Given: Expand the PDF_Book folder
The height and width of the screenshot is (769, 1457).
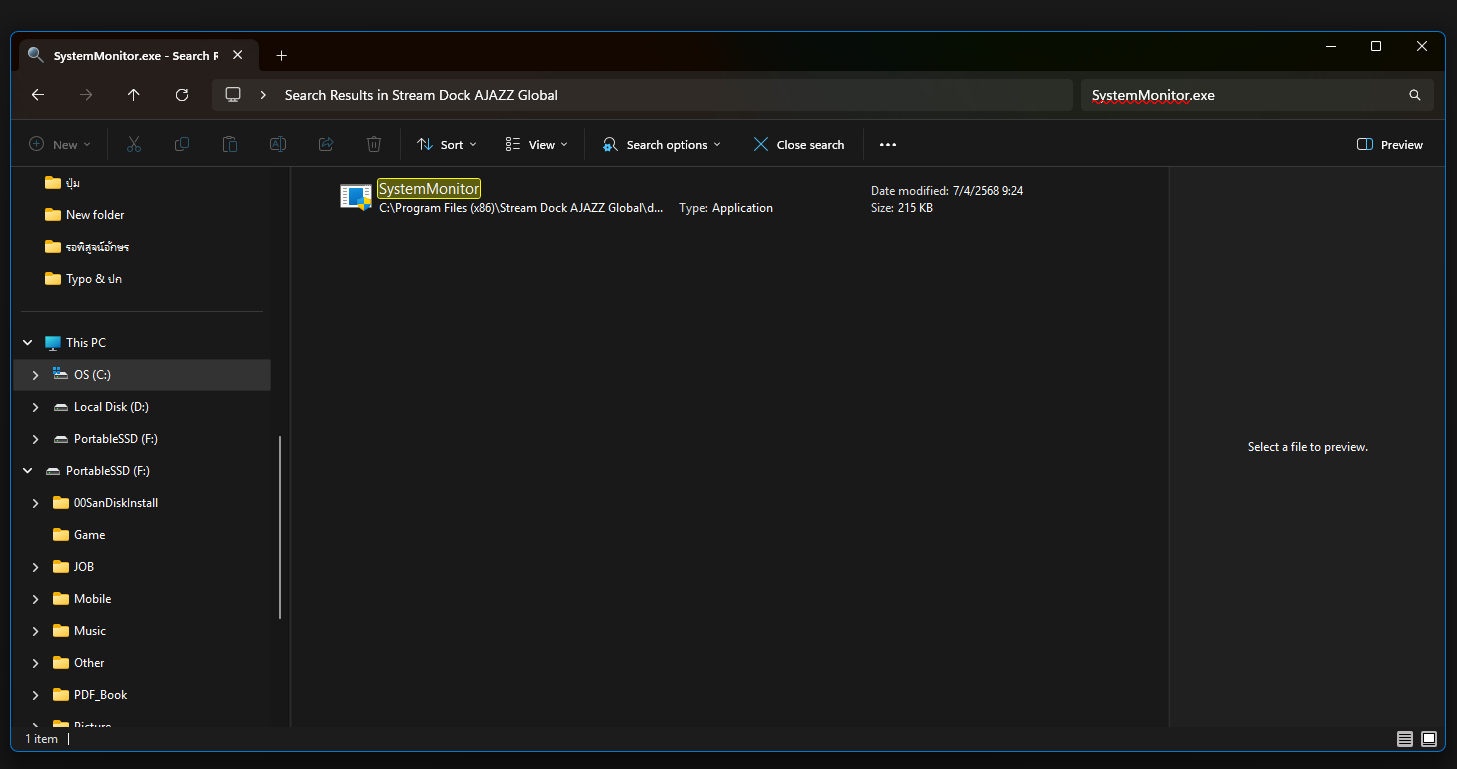Looking at the screenshot, I should (x=36, y=695).
